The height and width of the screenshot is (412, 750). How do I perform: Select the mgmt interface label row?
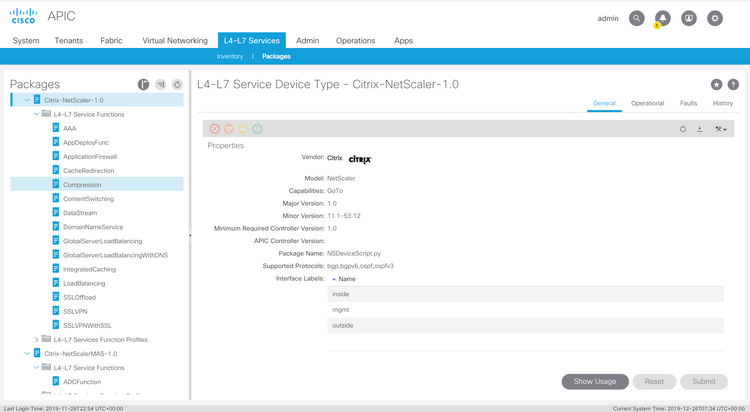525,310
